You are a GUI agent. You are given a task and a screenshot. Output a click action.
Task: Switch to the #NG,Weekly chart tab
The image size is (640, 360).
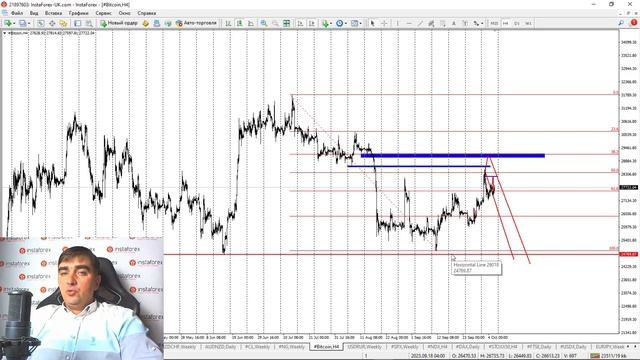(x=292, y=347)
